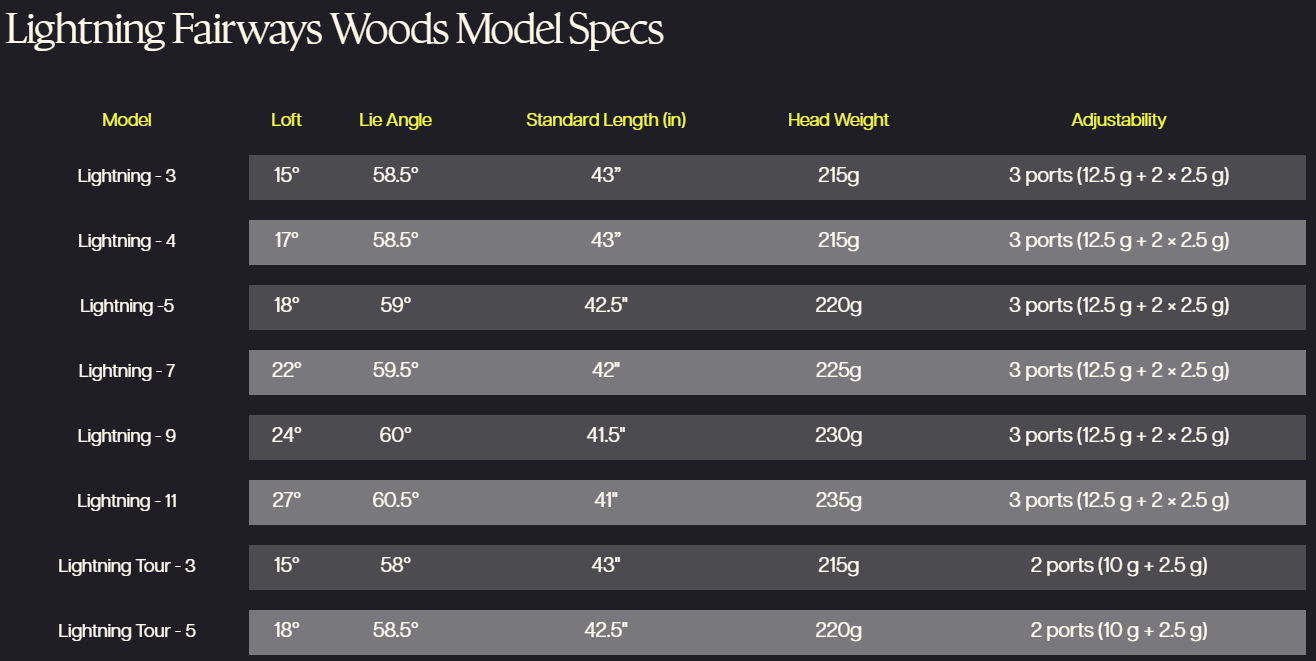
Task: Select the Lightning - 11 model name
Action: point(127,501)
